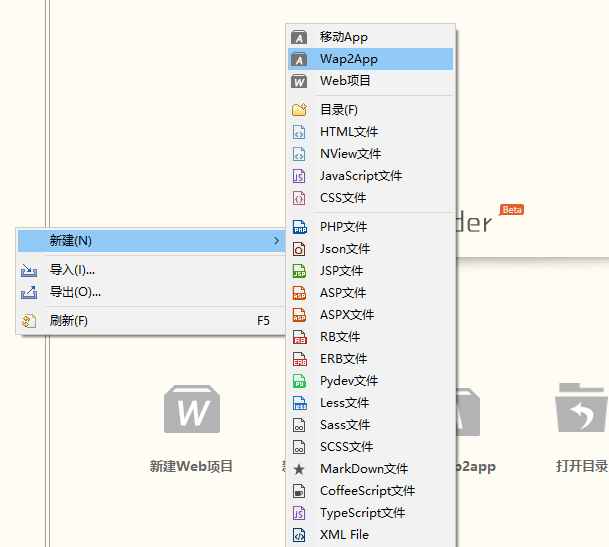Create a new ASP文件
Image resolution: width=609 pixels, height=547 pixels.
pos(371,293)
